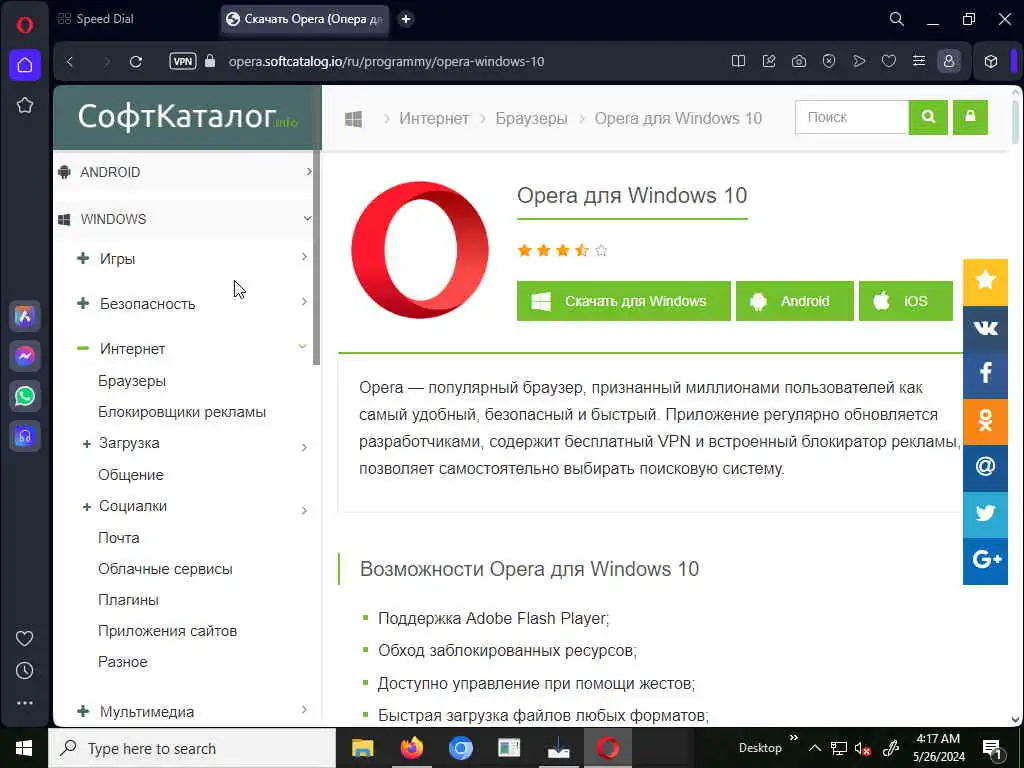The height and width of the screenshot is (768, 1024).
Task: Share page via Facebook button
Action: click(x=985, y=375)
